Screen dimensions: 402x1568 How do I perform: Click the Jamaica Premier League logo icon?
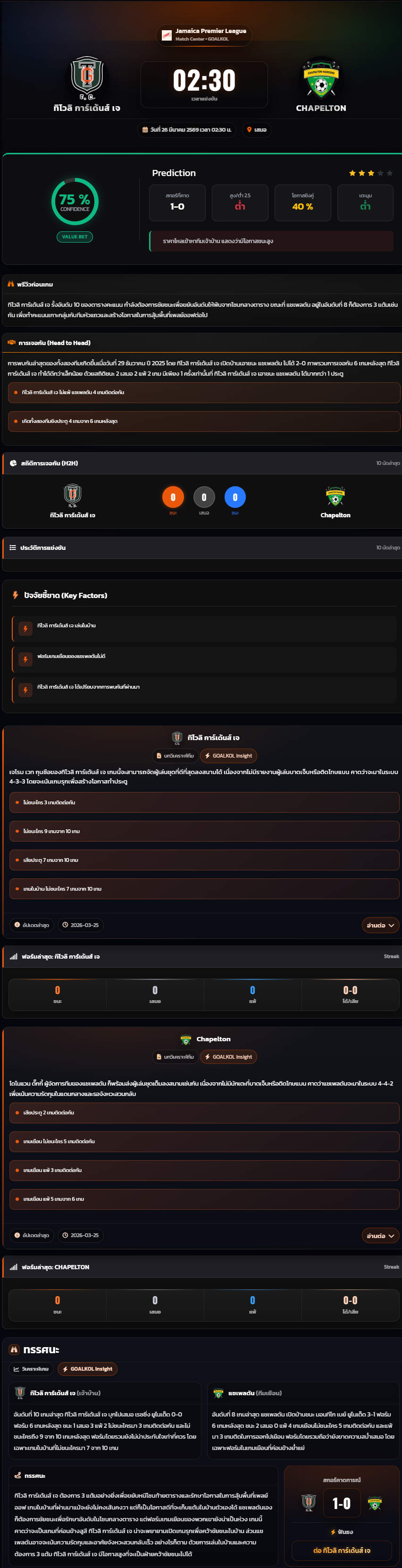click(x=166, y=35)
